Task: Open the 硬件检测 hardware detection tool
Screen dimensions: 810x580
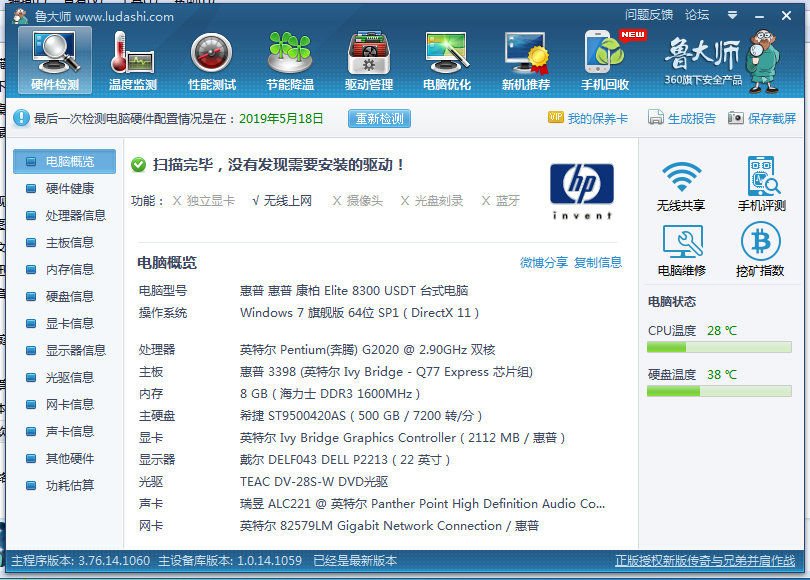Action: tap(55, 60)
